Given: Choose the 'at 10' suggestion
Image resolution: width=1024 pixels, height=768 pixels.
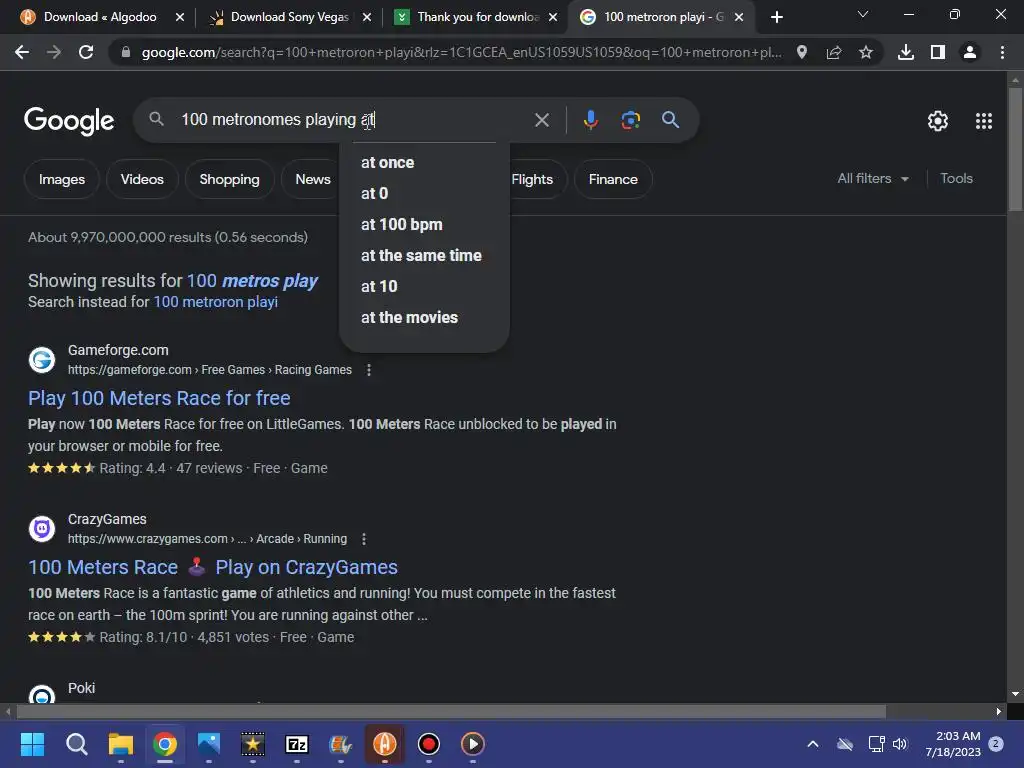Looking at the screenshot, I should 424,287.
